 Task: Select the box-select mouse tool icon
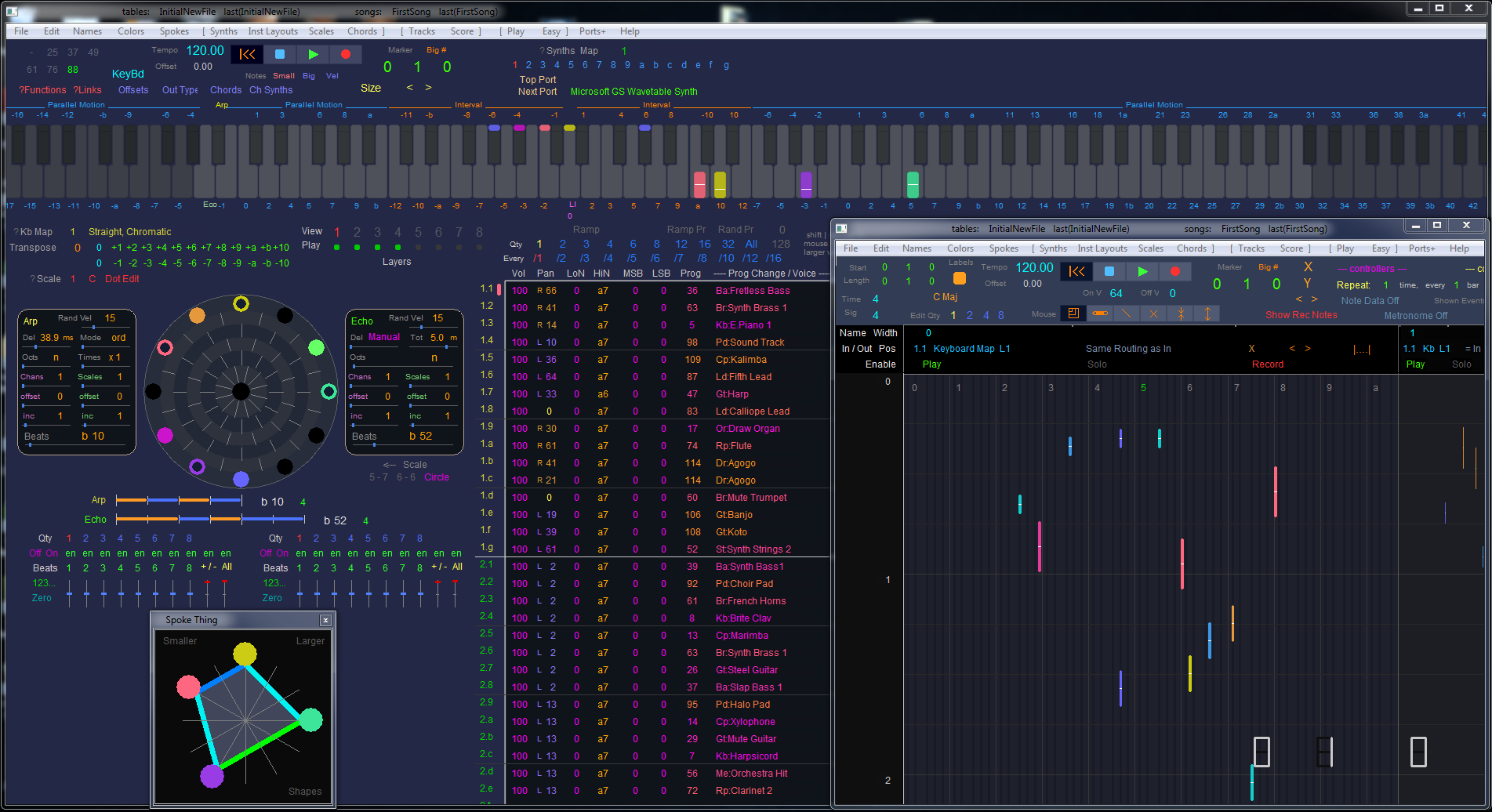click(1073, 314)
